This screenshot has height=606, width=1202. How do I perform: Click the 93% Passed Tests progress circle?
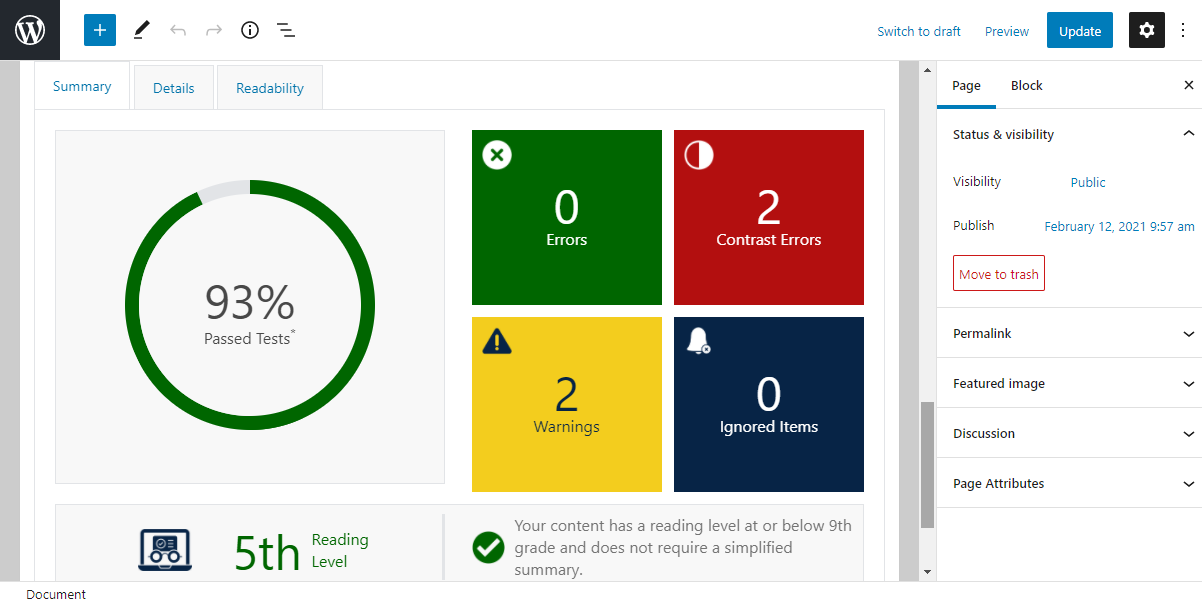tap(250, 305)
